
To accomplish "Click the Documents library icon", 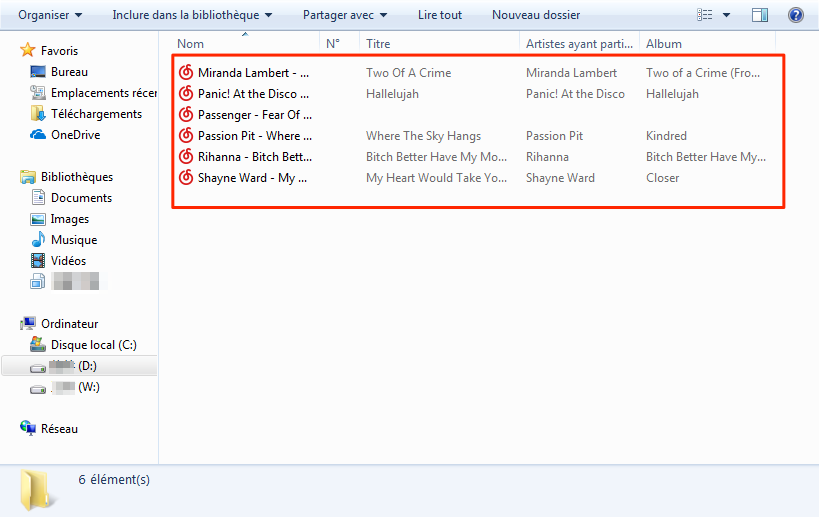I will click(x=38, y=197).
